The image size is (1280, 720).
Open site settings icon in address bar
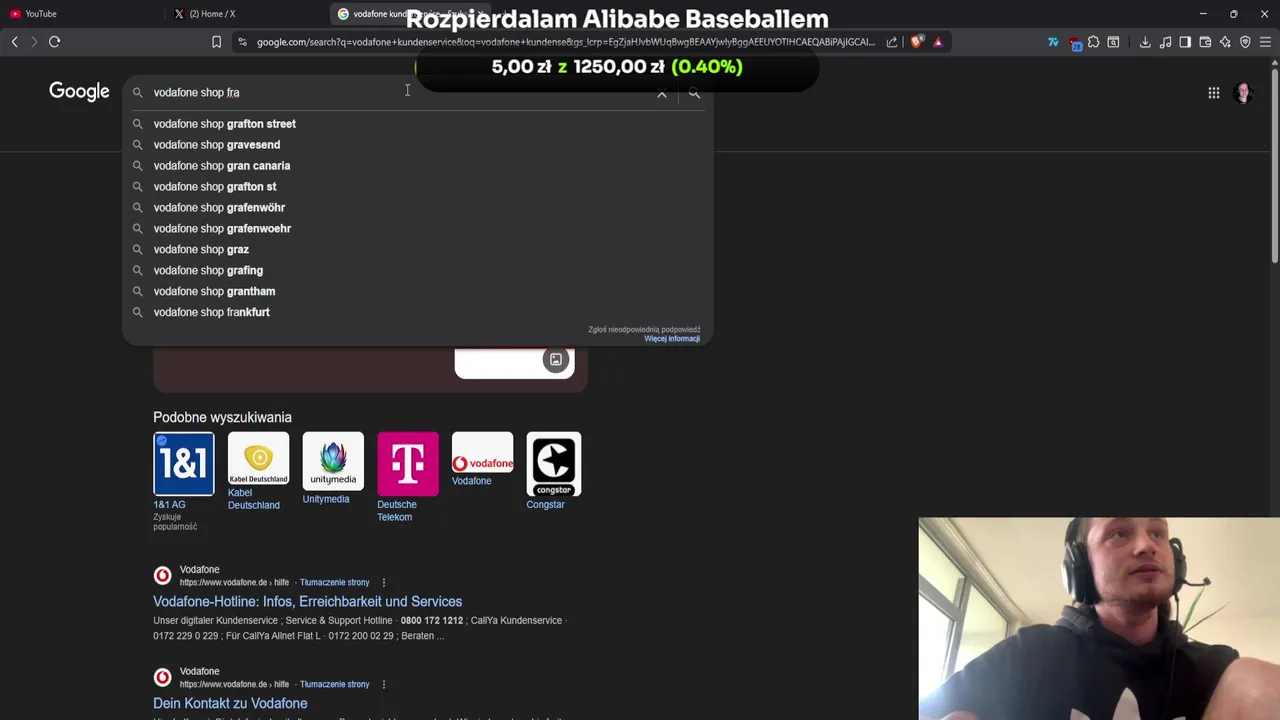242,42
